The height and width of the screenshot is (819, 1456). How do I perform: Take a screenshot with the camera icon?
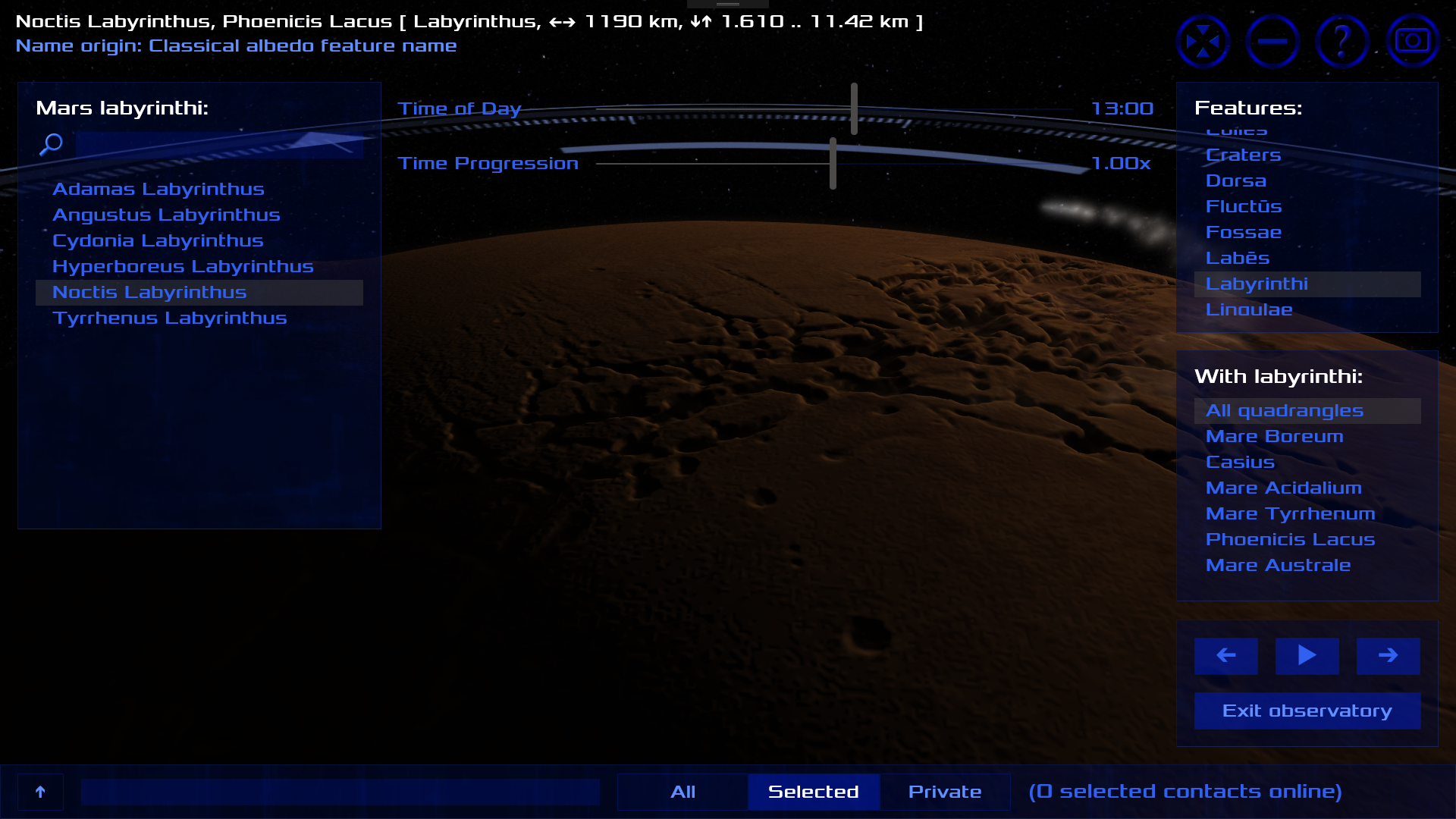1412,42
